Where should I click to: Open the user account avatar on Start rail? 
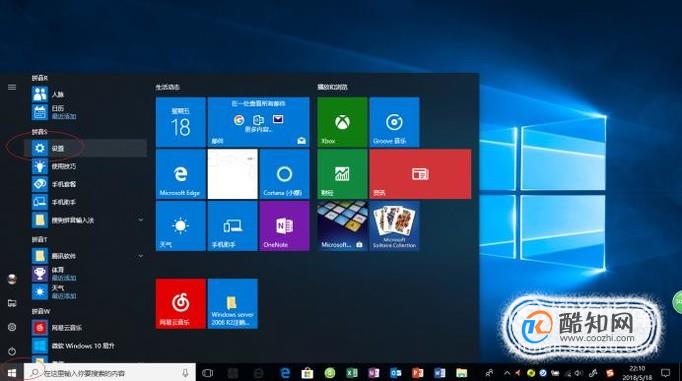click(x=12, y=279)
